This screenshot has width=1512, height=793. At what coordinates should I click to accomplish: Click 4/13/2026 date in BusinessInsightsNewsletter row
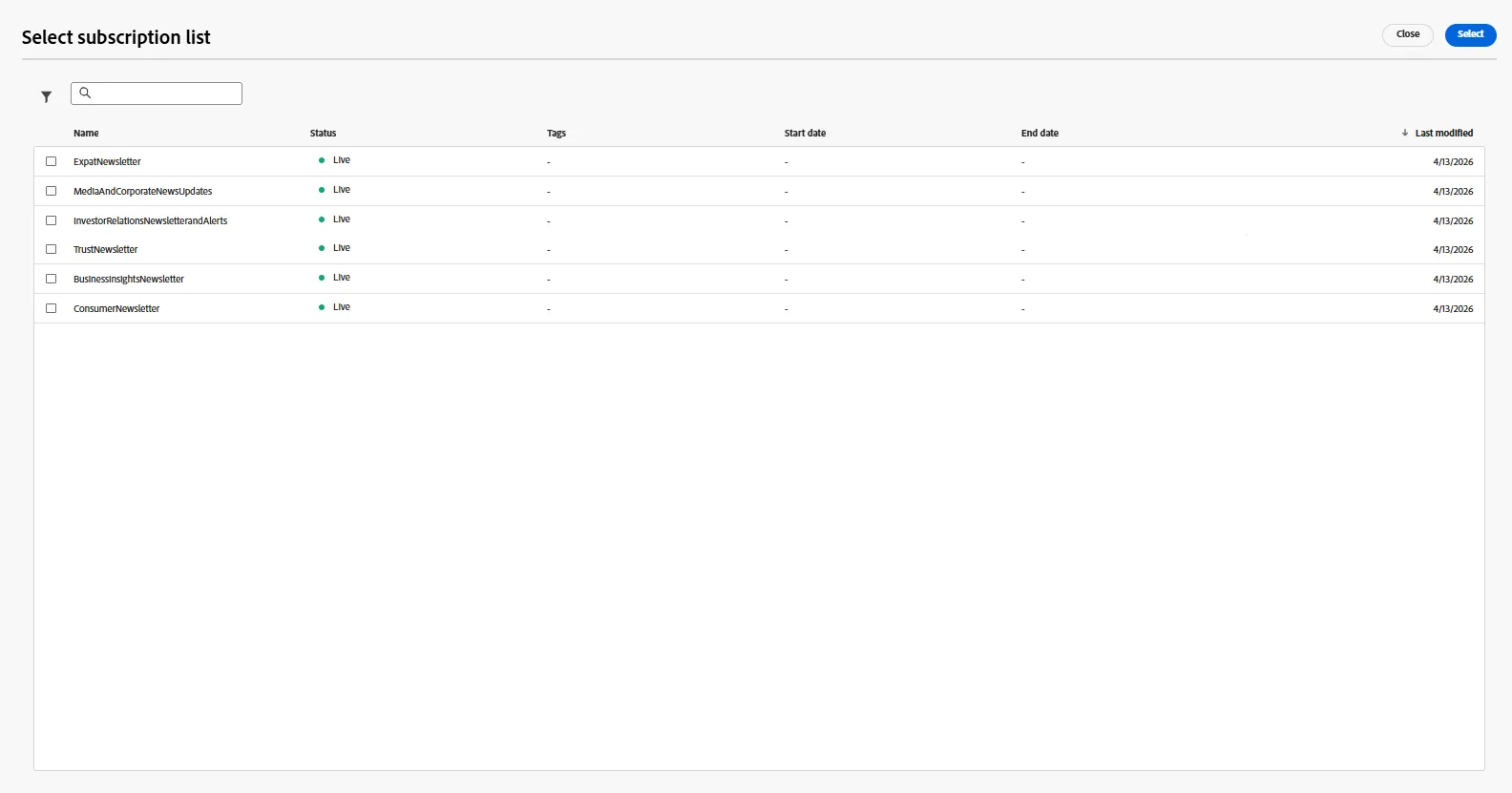1453,279
